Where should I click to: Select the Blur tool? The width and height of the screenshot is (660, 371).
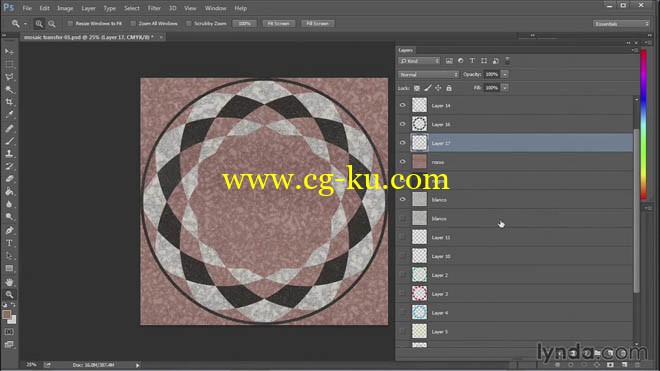point(9,204)
